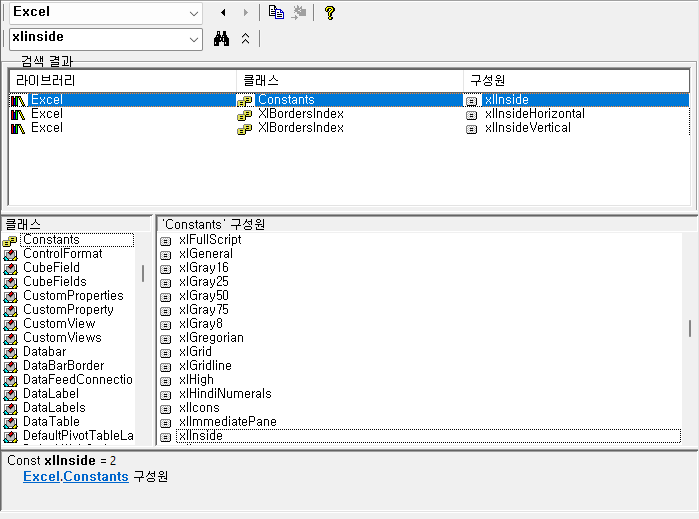This screenshot has width=699, height=519.
Task: Select the xlInsideVertical search result
Action: click(x=527, y=128)
